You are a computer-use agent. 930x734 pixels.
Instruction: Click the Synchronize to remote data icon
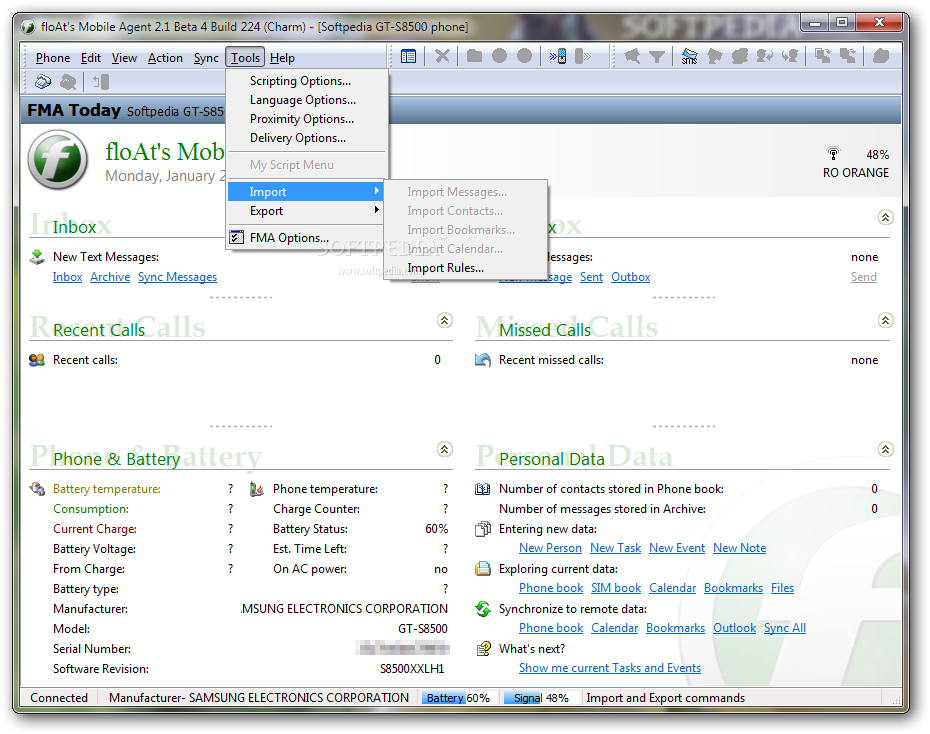pos(483,609)
